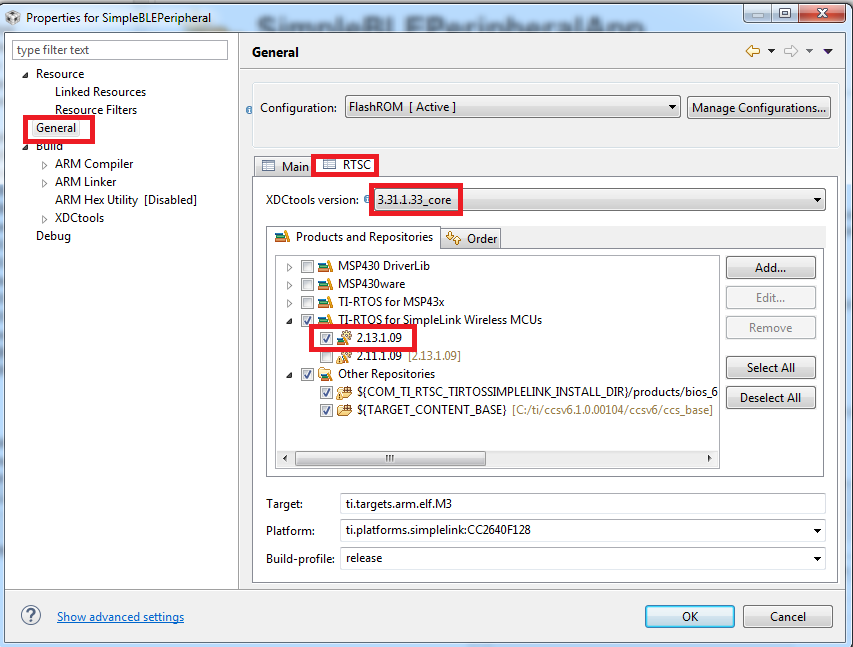The image size is (853, 647).
Task: Click the forward navigation arrow icon
Action: tap(791, 51)
